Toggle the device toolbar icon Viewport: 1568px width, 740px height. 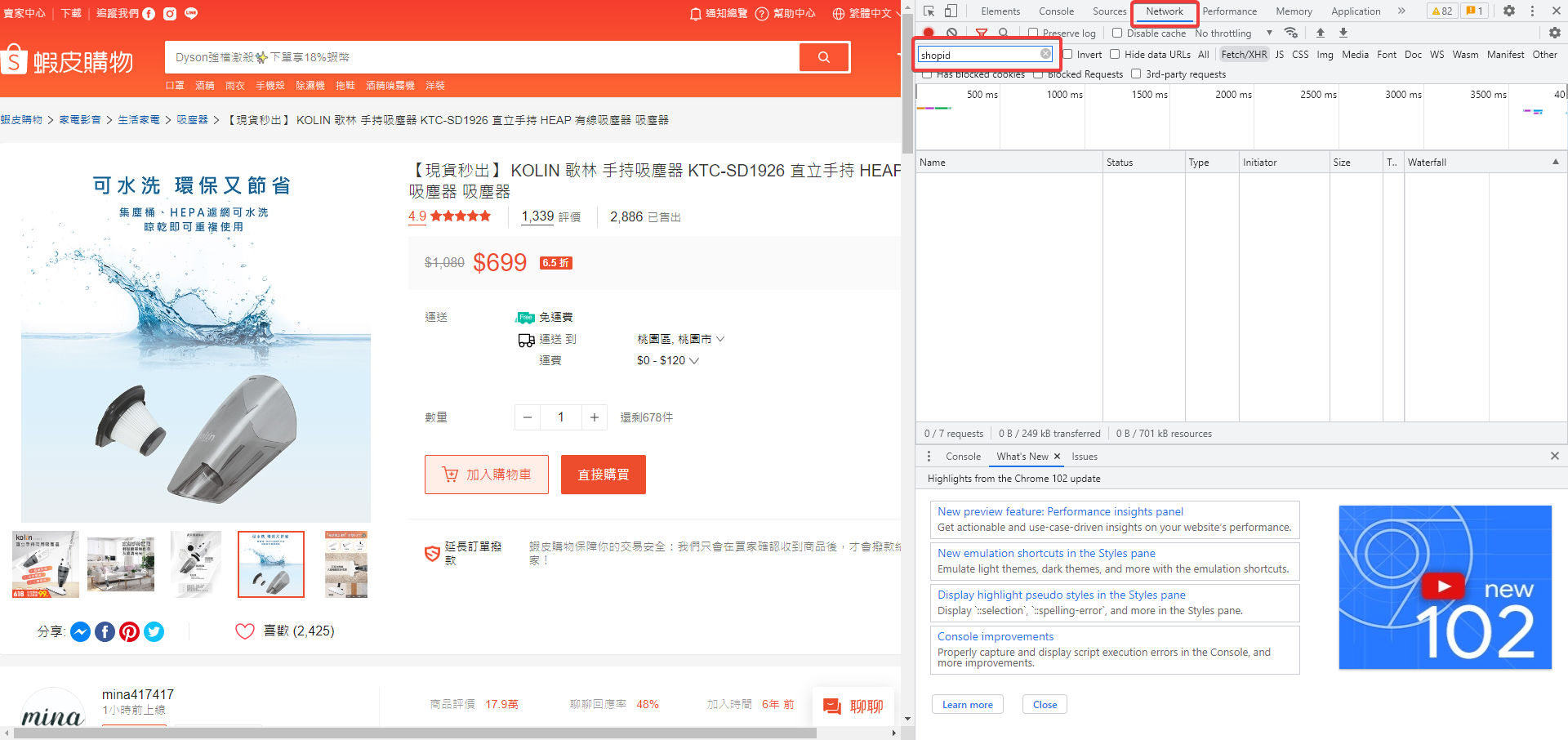click(x=951, y=11)
